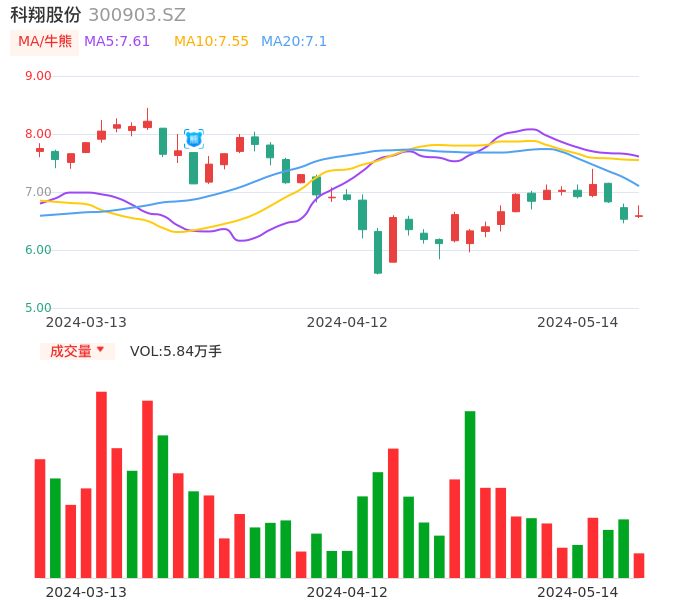Click the first red volume bar on the left
The image size is (686, 606).
(40, 518)
